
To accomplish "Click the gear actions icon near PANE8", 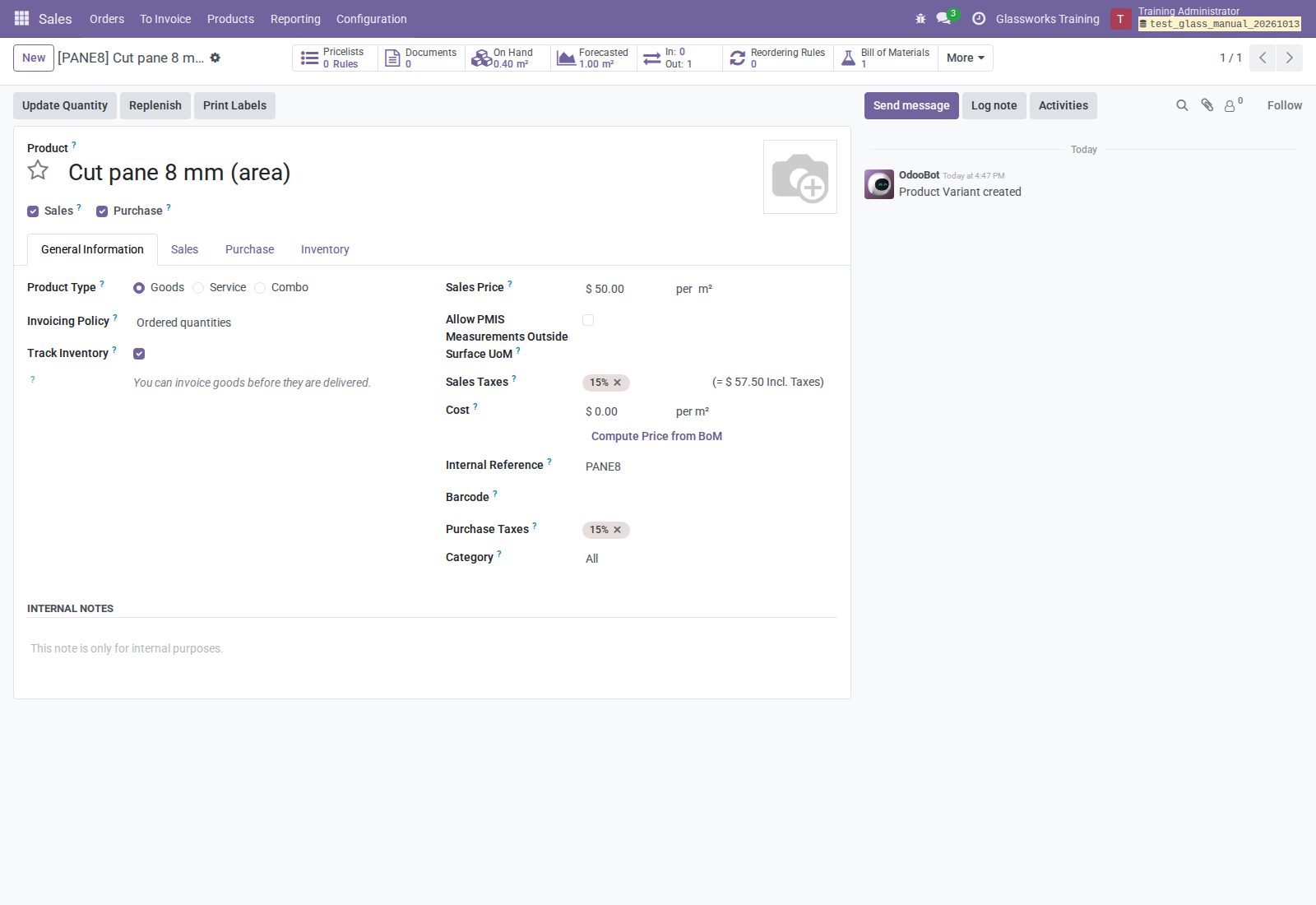I will pos(215,58).
